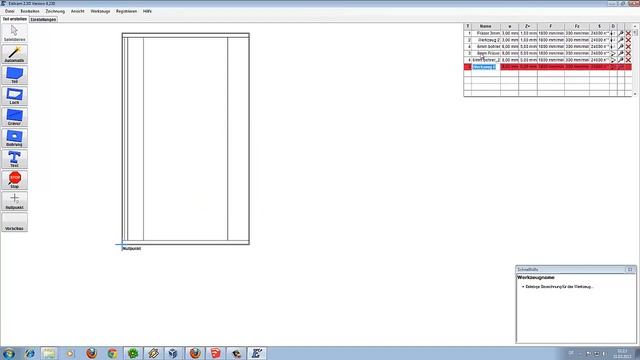
Task: Click the Nullpunkt marker label on the drawing
Action: (x=132, y=248)
